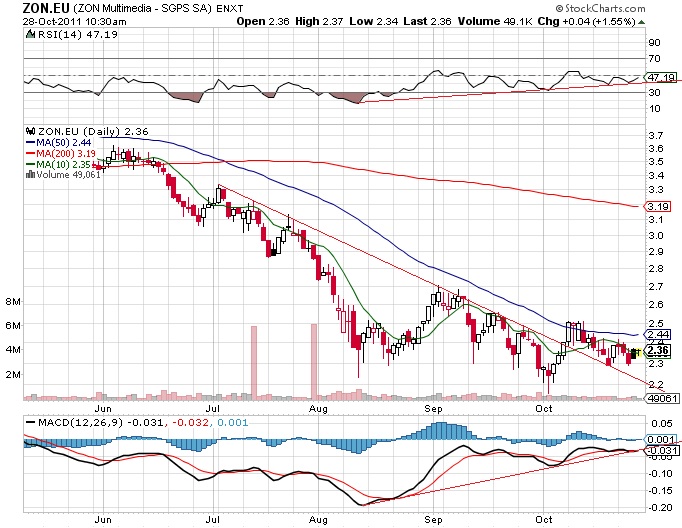Click the -0.031 MACD value tag on axis
This screenshot has width=682, height=528.
tap(660, 450)
